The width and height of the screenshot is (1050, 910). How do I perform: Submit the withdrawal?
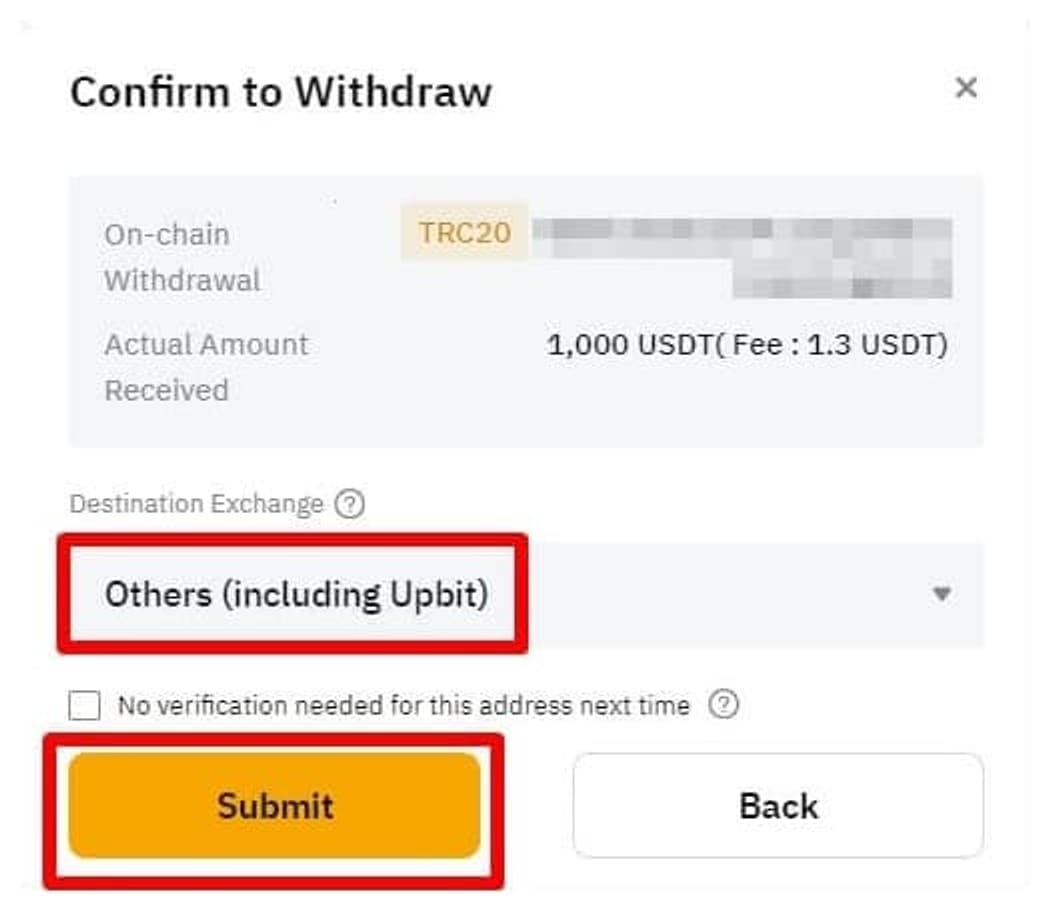[x=275, y=806]
